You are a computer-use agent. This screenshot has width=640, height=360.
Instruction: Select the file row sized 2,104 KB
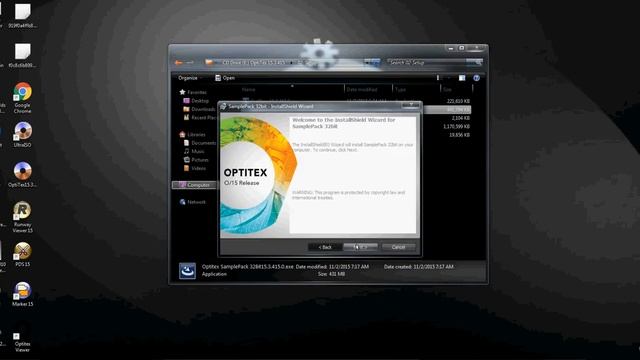point(460,118)
